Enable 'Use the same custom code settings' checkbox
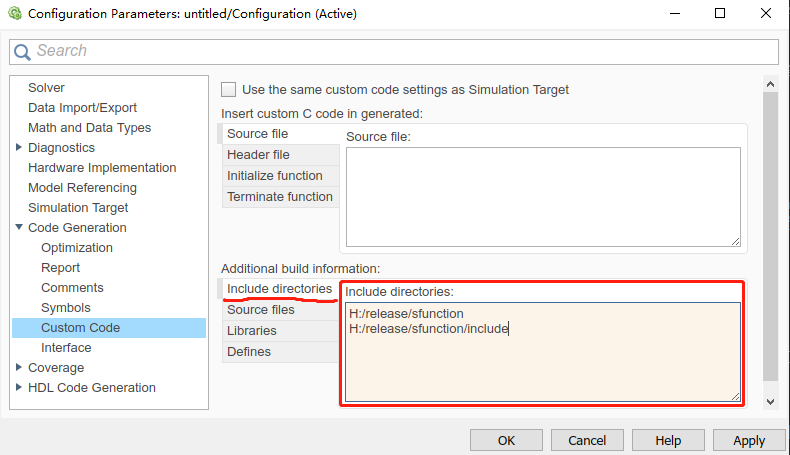Image resolution: width=790 pixels, height=455 pixels. click(229, 89)
